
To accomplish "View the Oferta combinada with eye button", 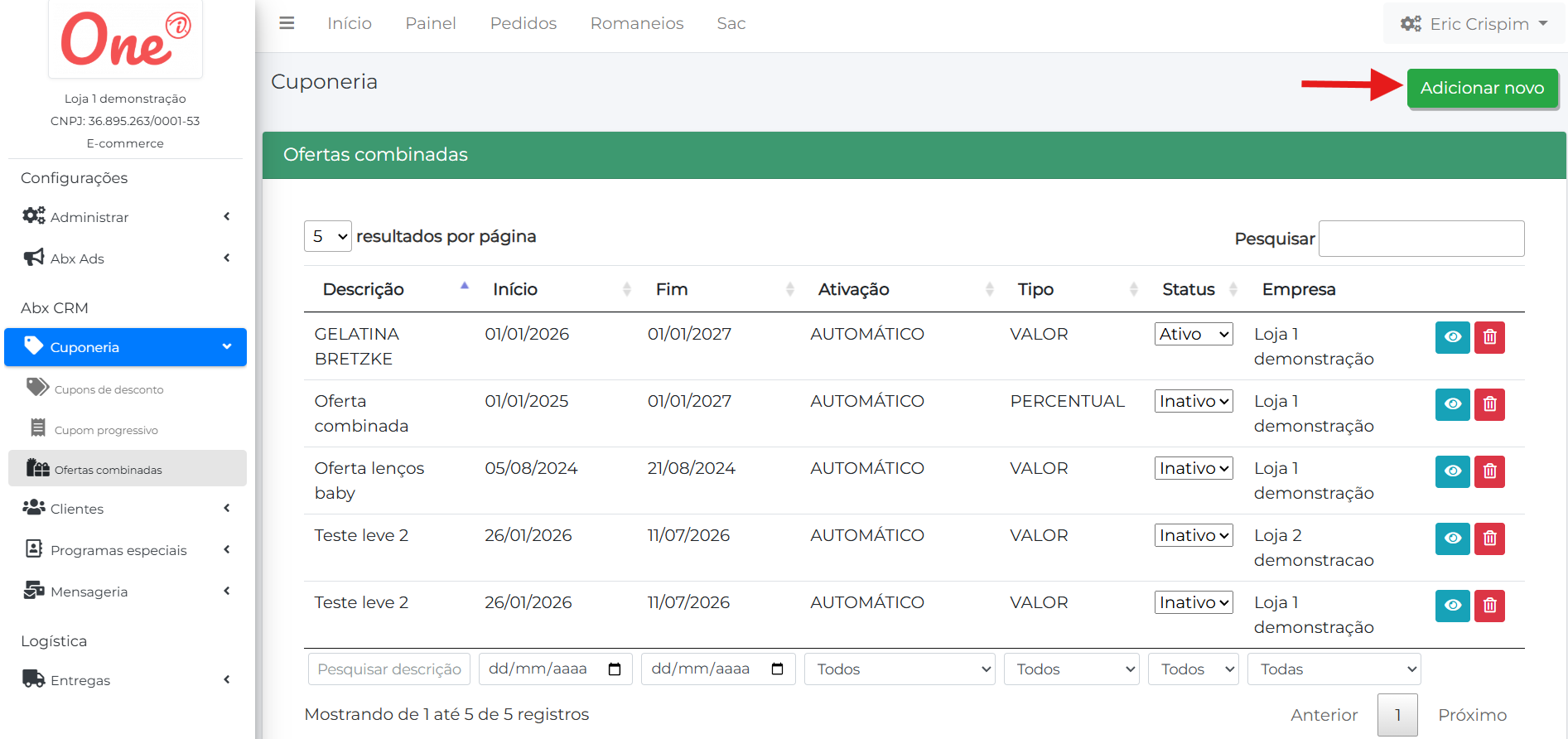I will pyautogui.click(x=1452, y=404).
